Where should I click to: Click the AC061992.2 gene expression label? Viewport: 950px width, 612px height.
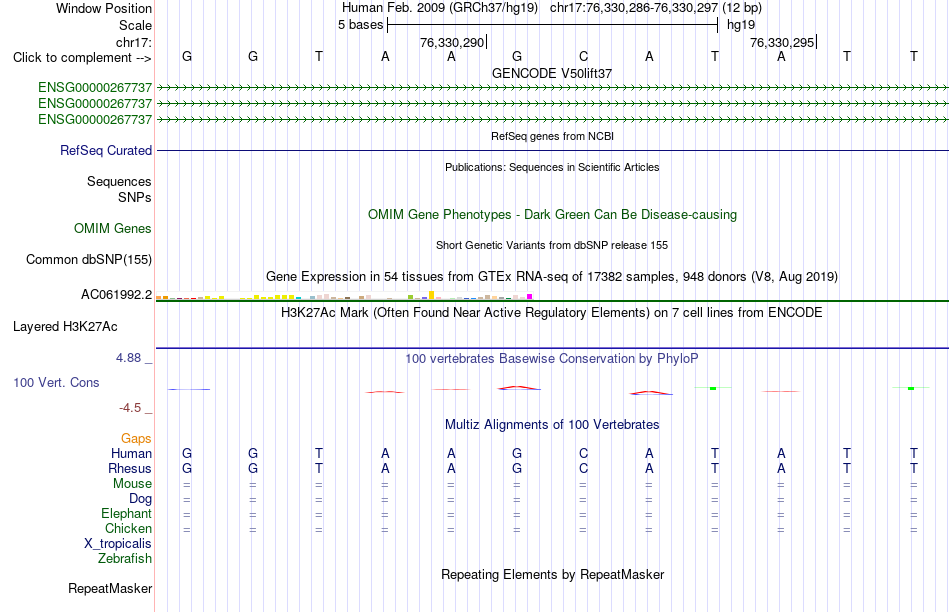(x=116, y=294)
